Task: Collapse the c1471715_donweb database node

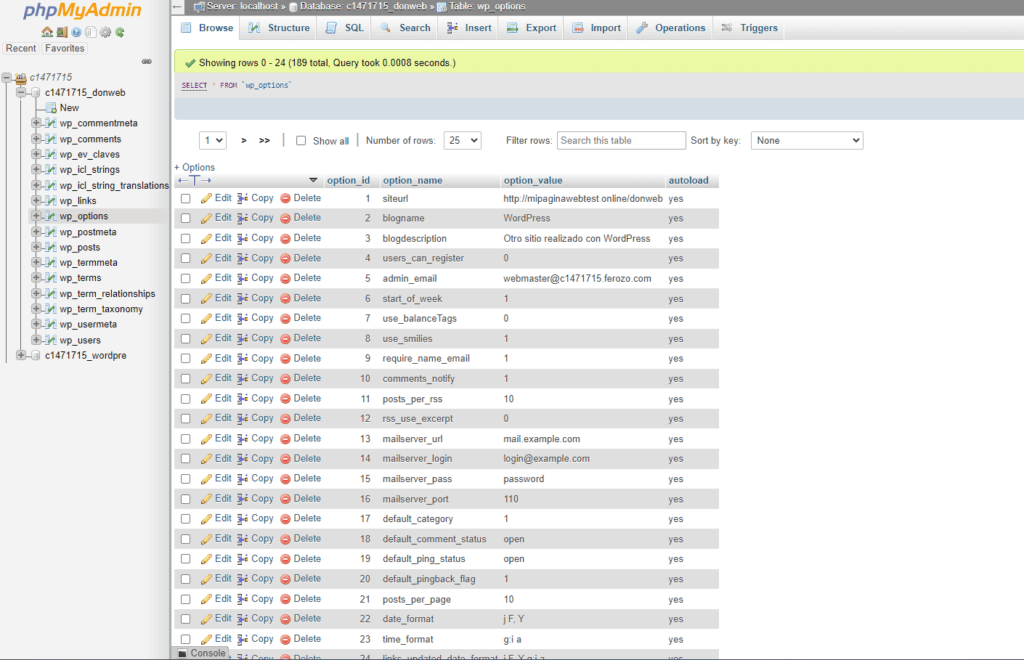Action: pos(22,93)
